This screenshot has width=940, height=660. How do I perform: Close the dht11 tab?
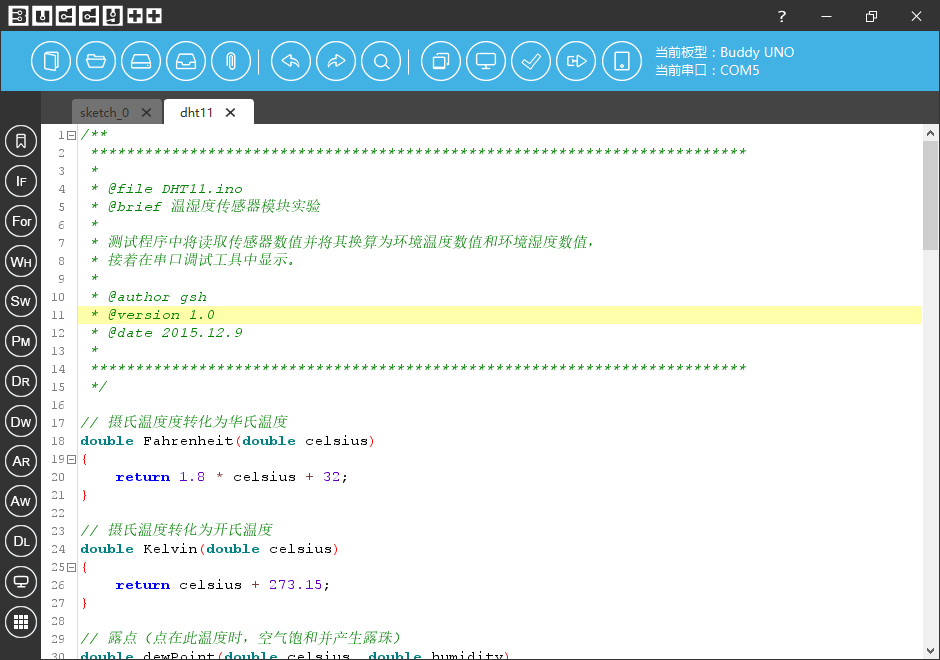coord(231,112)
